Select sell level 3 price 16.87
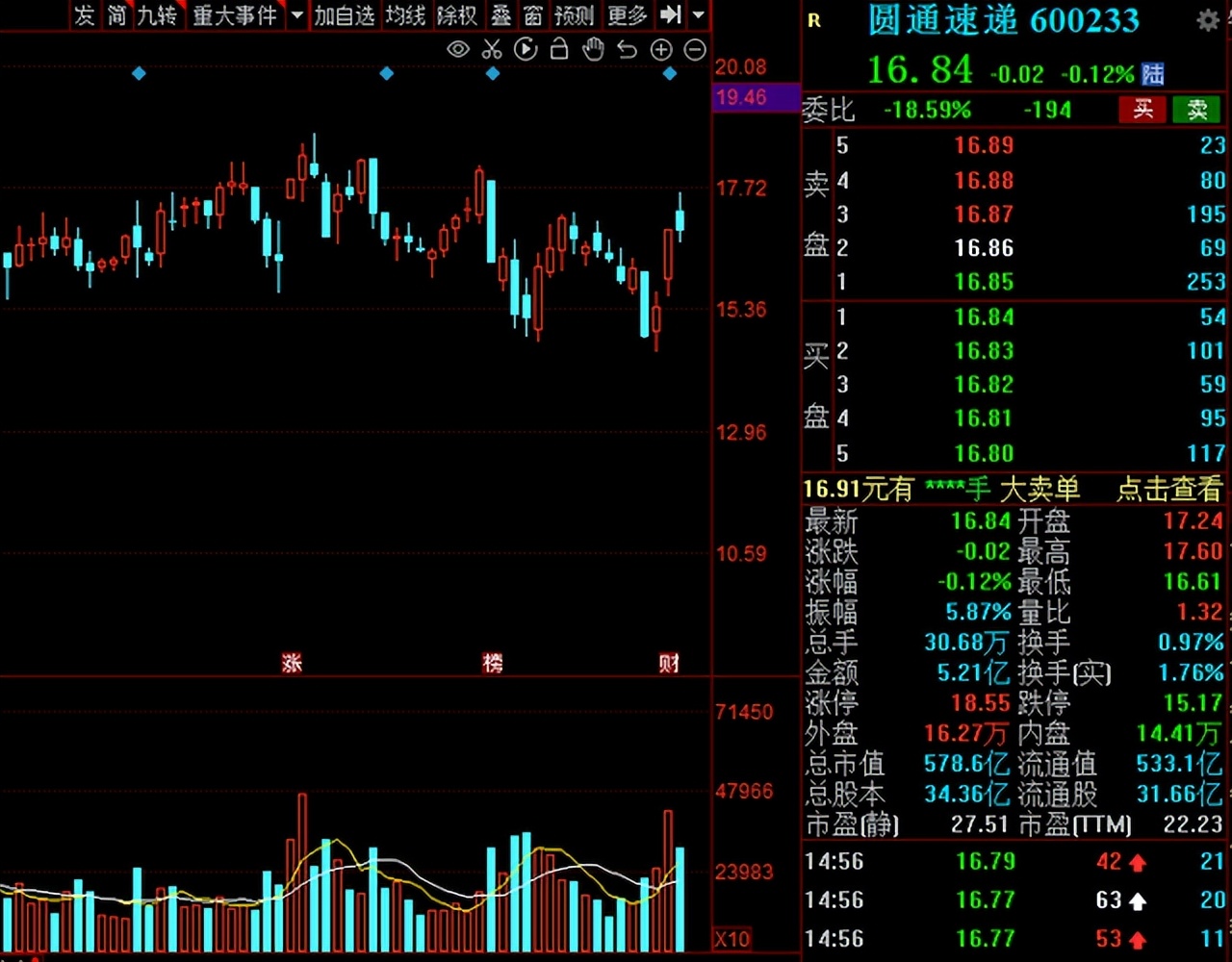Viewport: 1232px width, 962px height. (984, 214)
